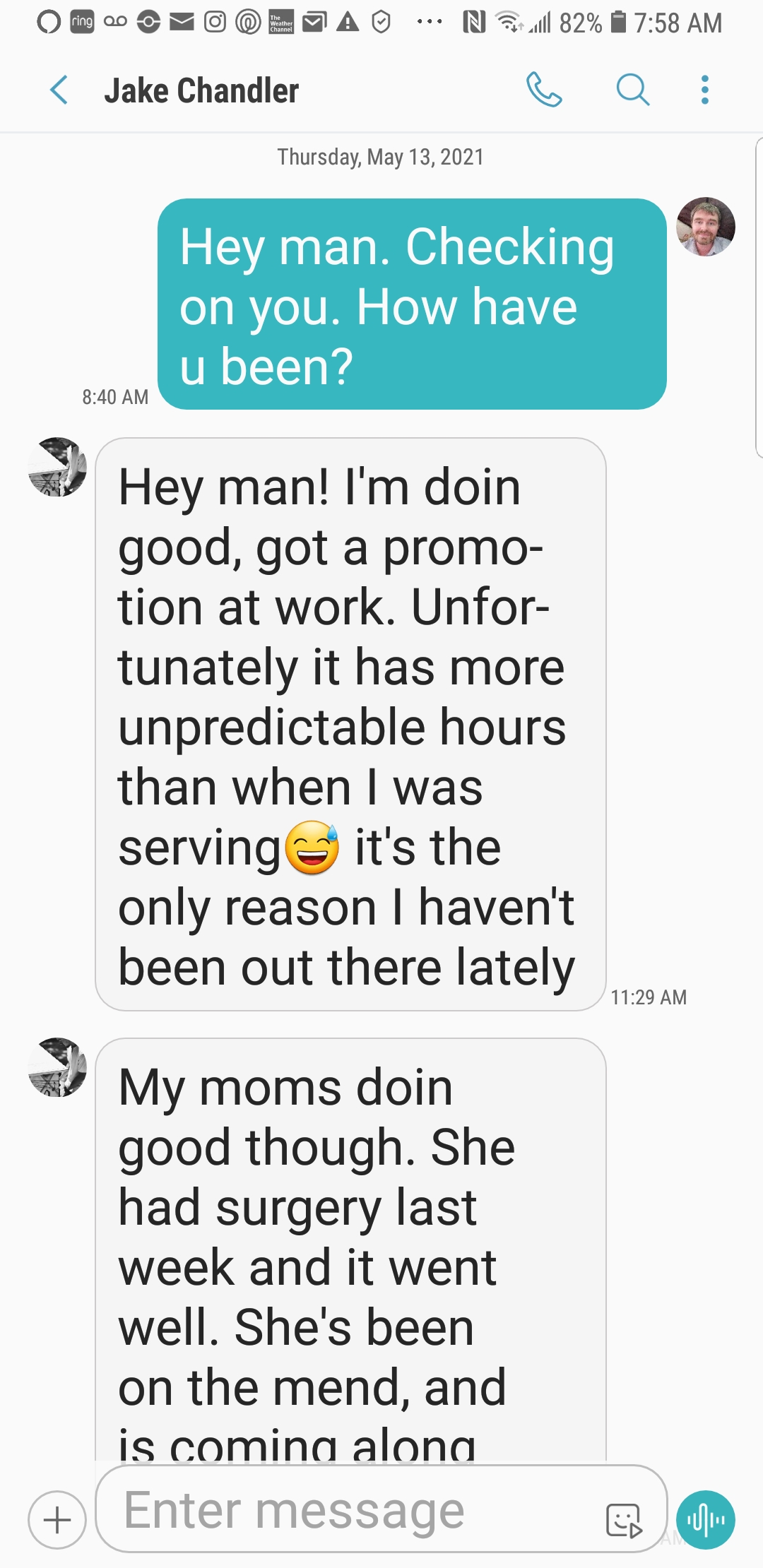The height and width of the screenshot is (1568, 763).
Task: Tap the plus attachment button
Action: click(x=57, y=1520)
